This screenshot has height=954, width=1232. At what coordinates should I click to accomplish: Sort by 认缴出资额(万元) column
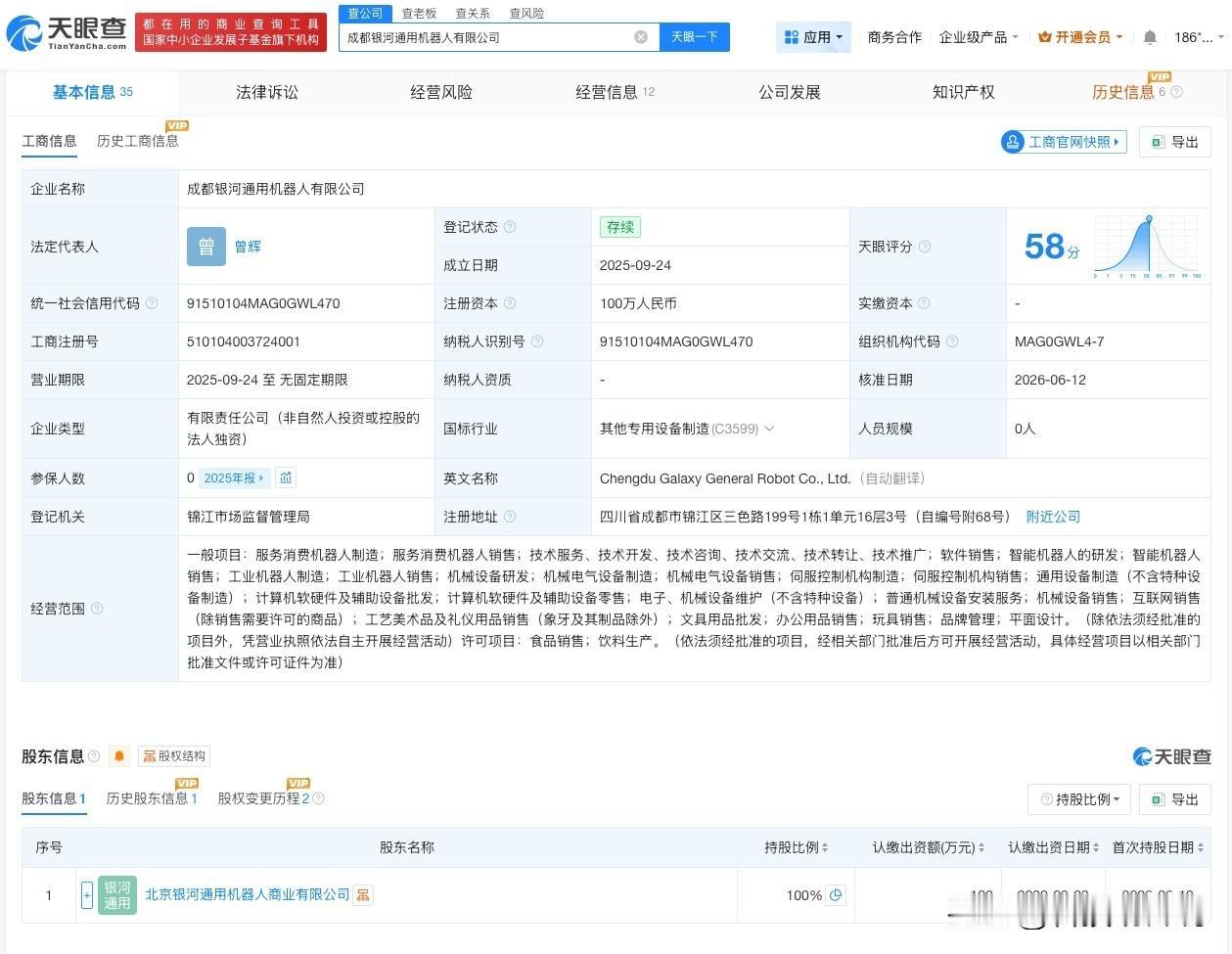coord(929,847)
